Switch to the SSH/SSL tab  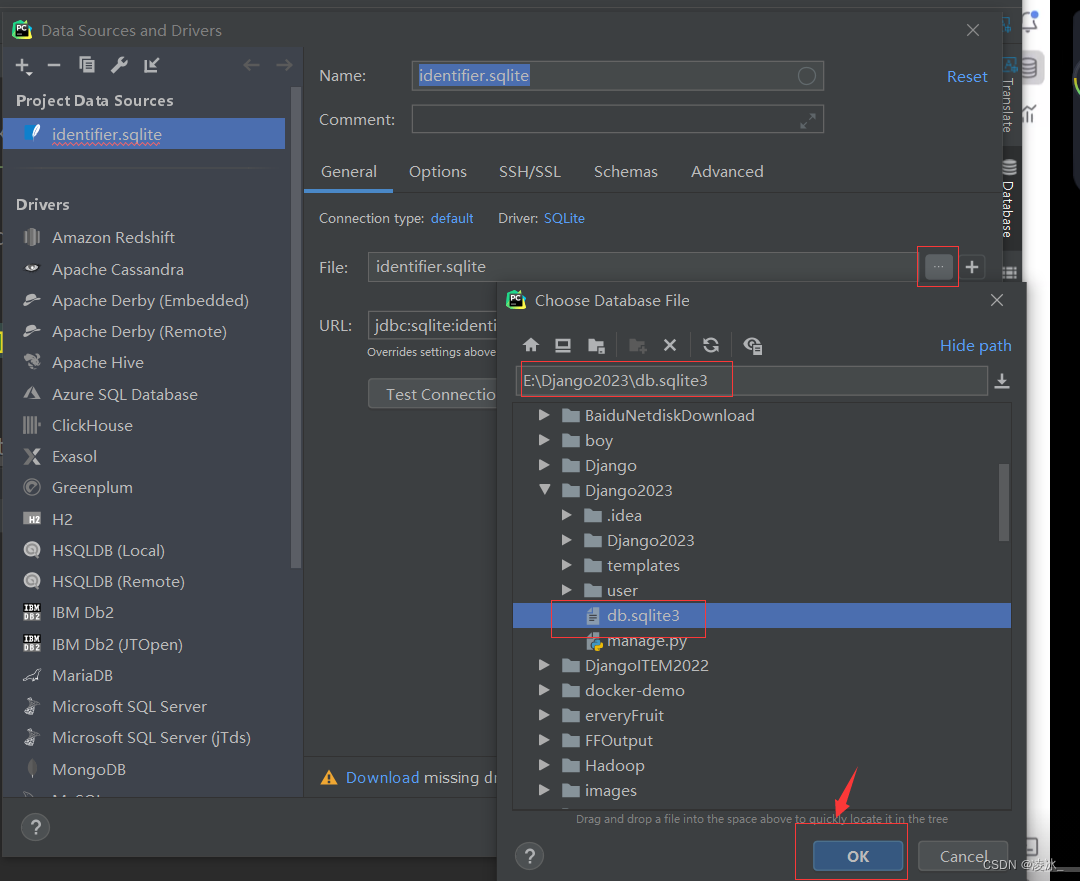(x=530, y=172)
